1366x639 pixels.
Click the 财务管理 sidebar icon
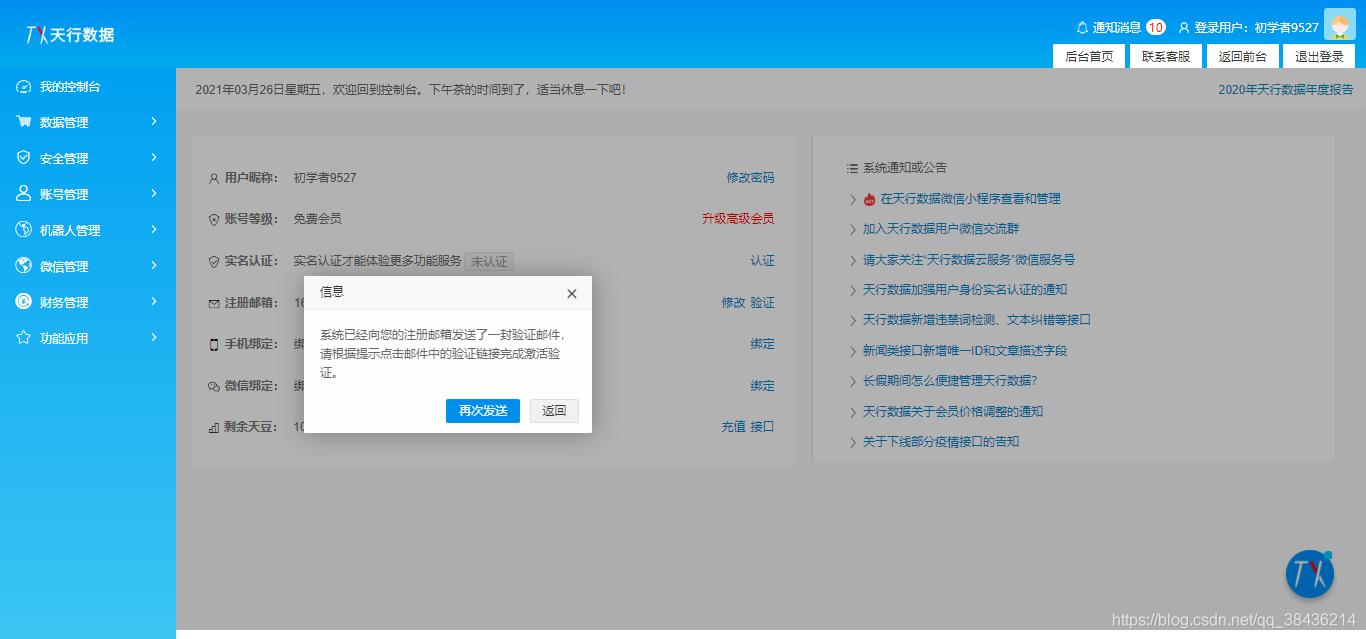[x=23, y=302]
